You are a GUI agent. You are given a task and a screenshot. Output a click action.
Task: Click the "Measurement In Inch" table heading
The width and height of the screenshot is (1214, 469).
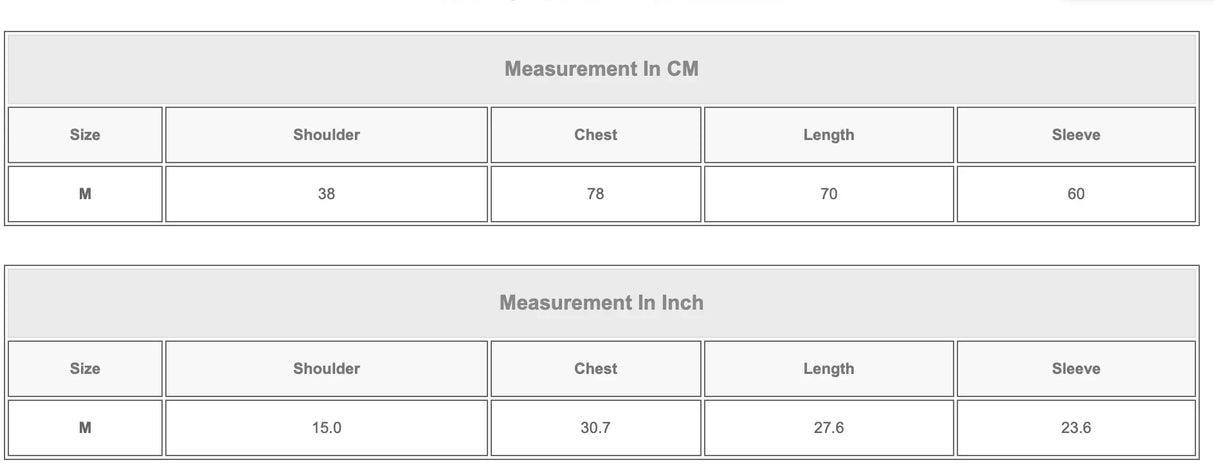click(x=601, y=302)
